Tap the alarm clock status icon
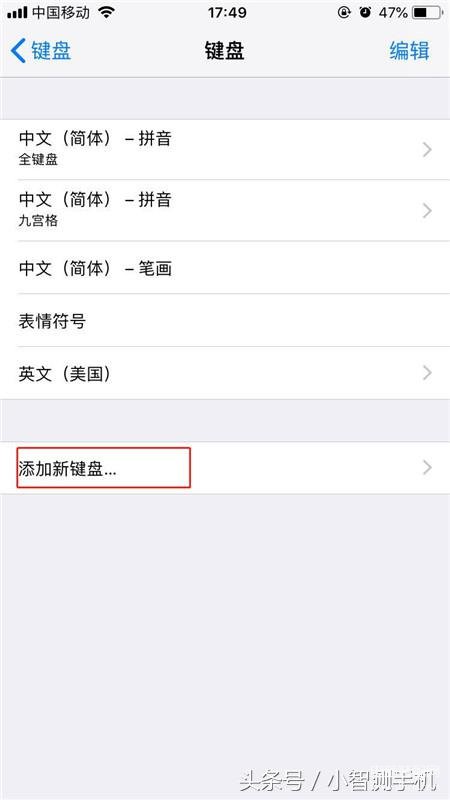This screenshot has width=450, height=800. (365, 13)
